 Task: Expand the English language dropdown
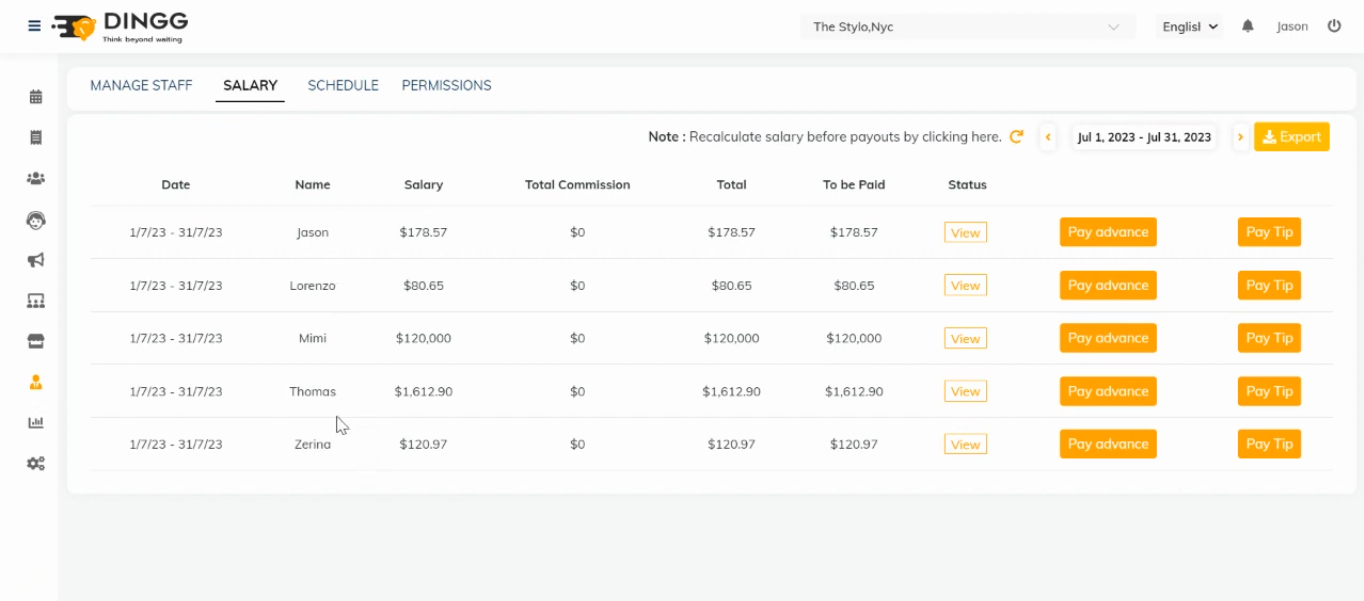1190,27
